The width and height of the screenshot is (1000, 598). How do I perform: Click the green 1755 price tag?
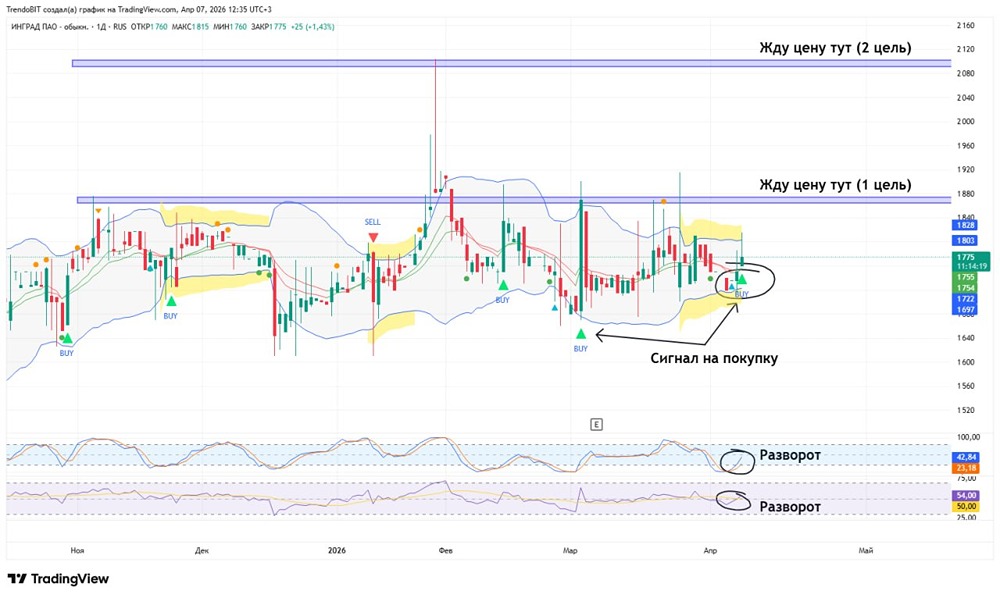(966, 277)
